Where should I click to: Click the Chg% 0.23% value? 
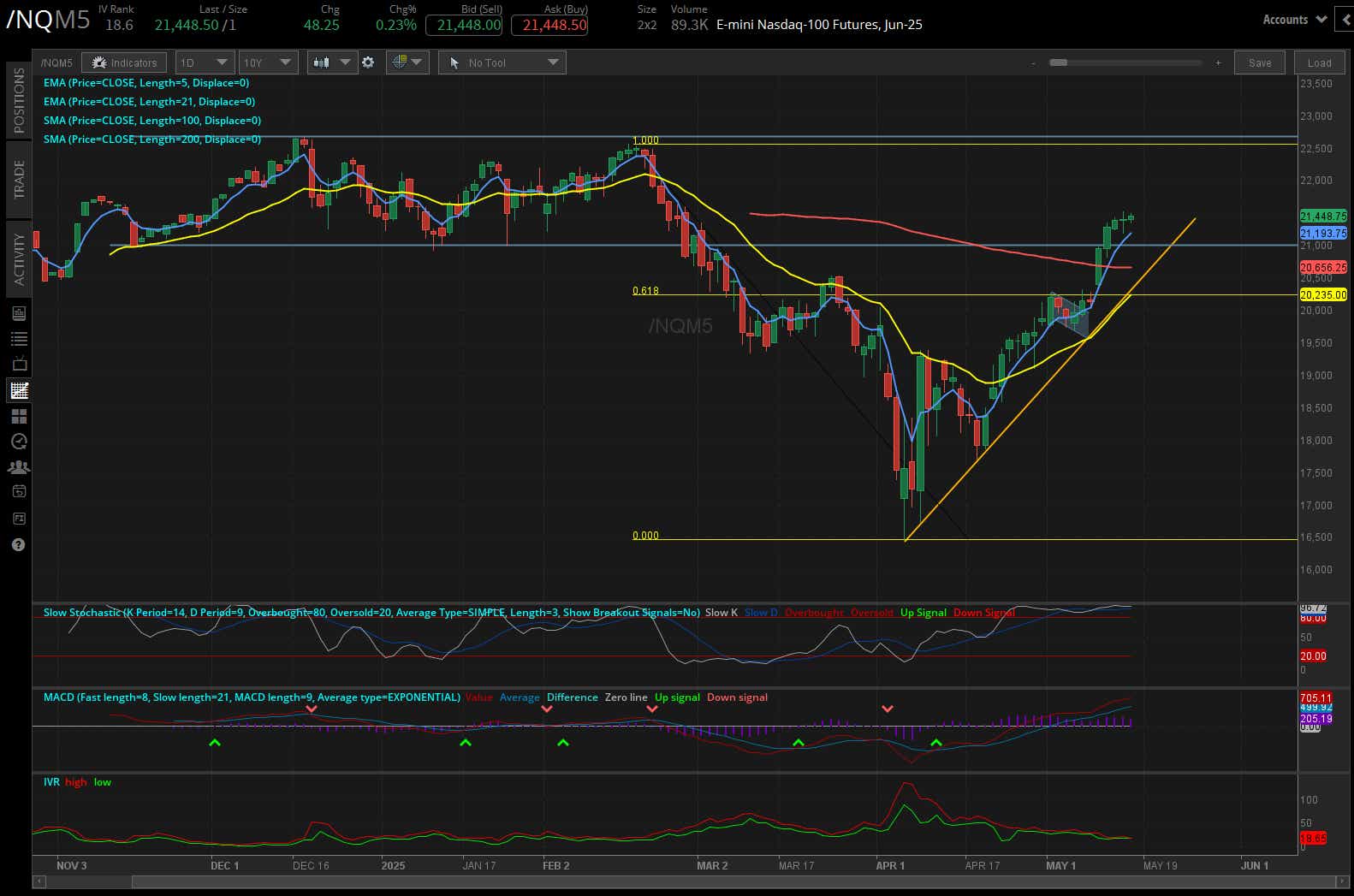point(395,25)
